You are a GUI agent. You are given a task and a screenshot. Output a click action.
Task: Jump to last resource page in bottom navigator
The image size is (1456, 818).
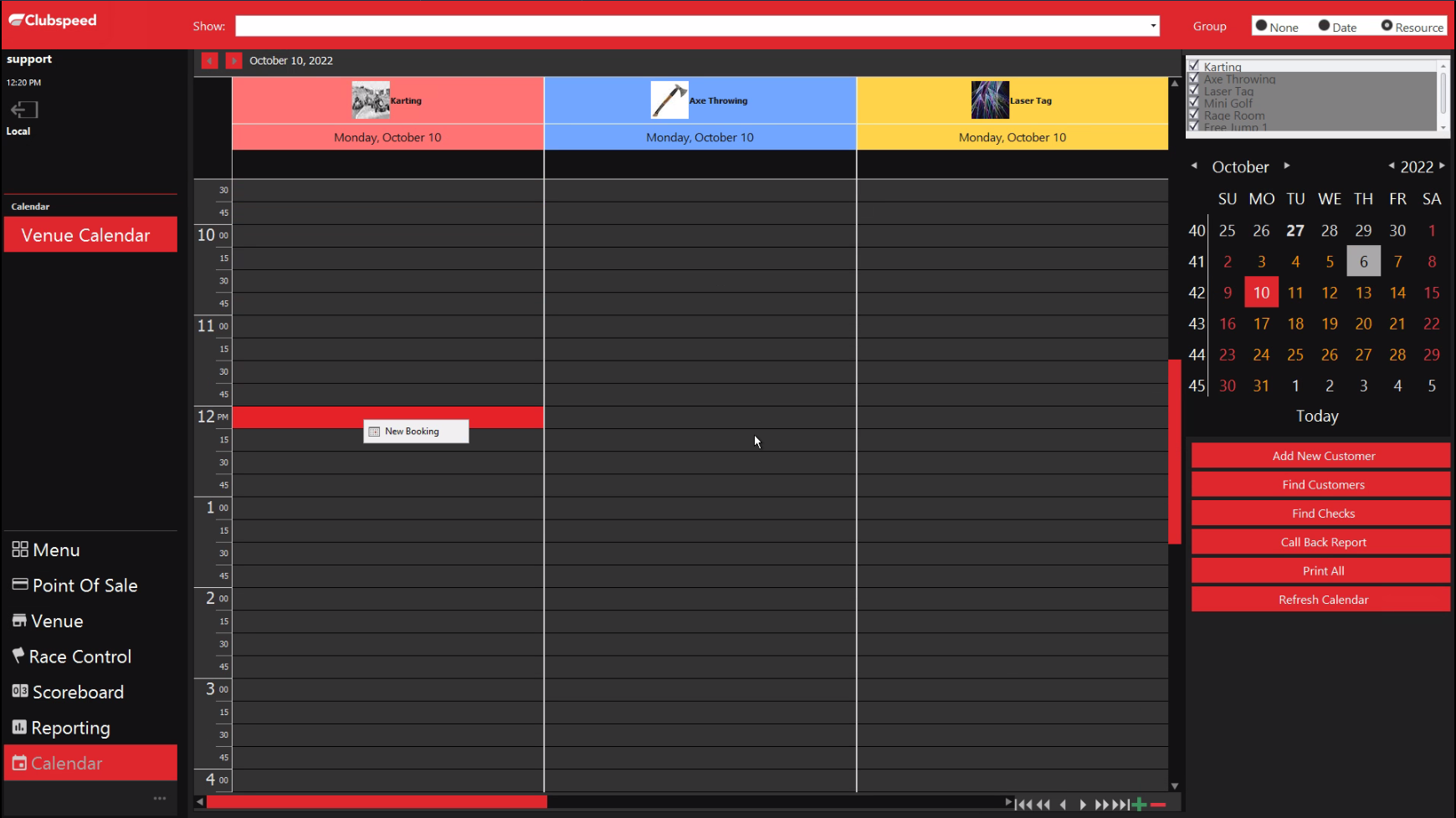[x=1121, y=805]
